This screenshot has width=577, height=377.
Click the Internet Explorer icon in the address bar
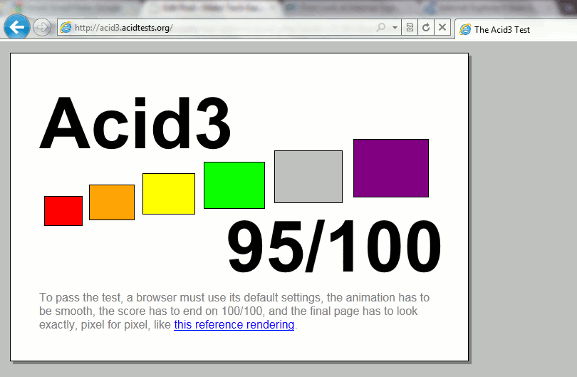pyautogui.click(x=66, y=28)
